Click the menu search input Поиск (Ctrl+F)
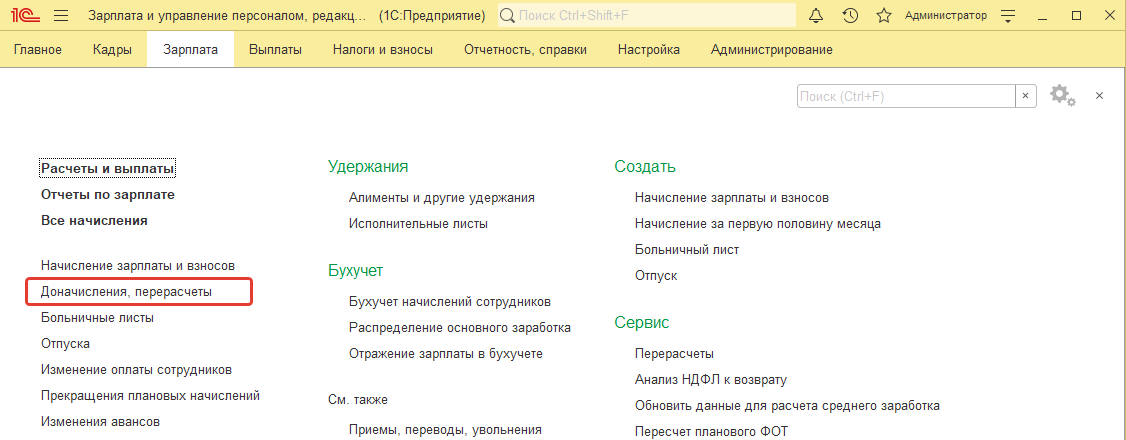The image size is (1126, 440). pyautogui.click(x=905, y=96)
